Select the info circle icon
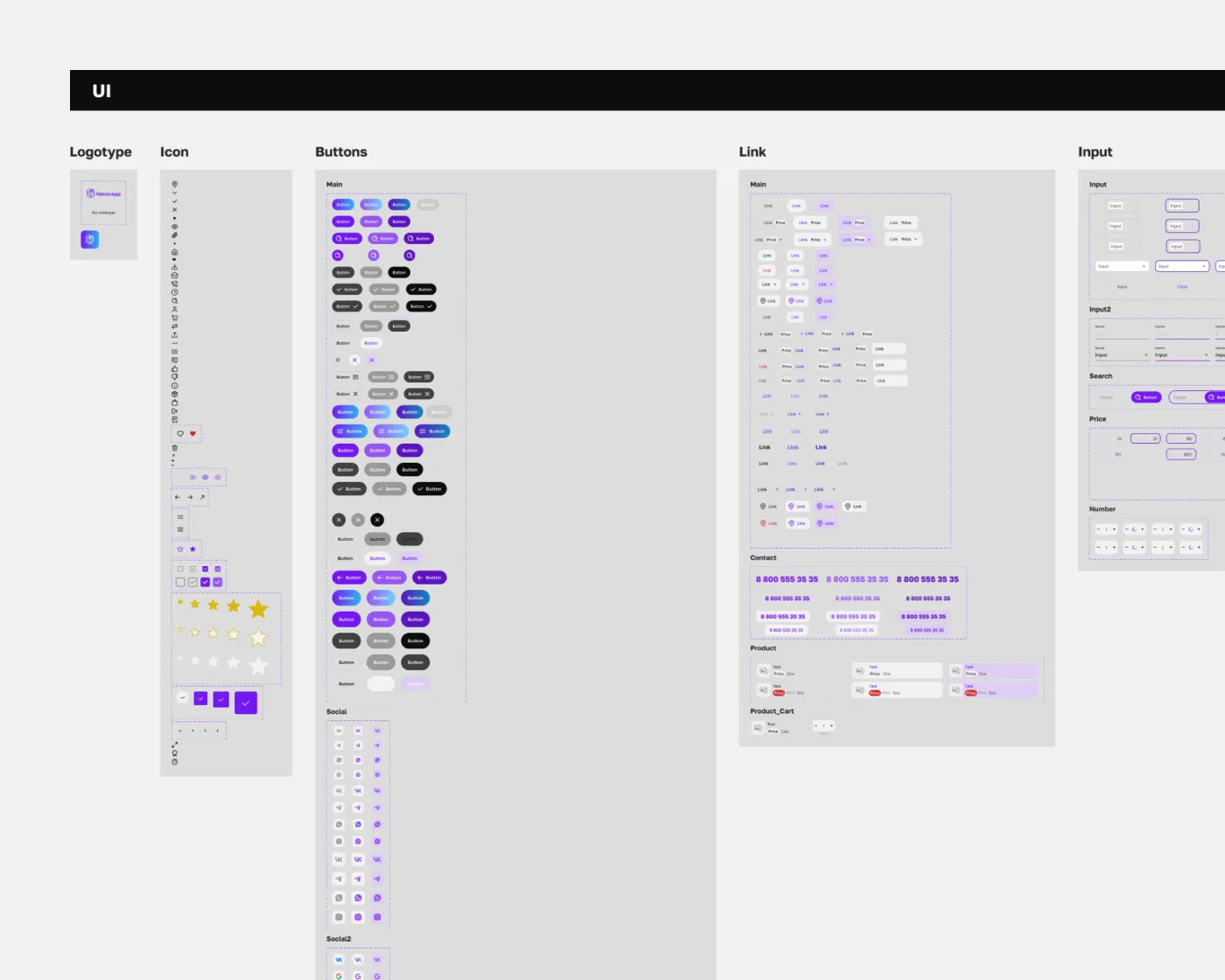The image size is (1225, 980). 175,386
